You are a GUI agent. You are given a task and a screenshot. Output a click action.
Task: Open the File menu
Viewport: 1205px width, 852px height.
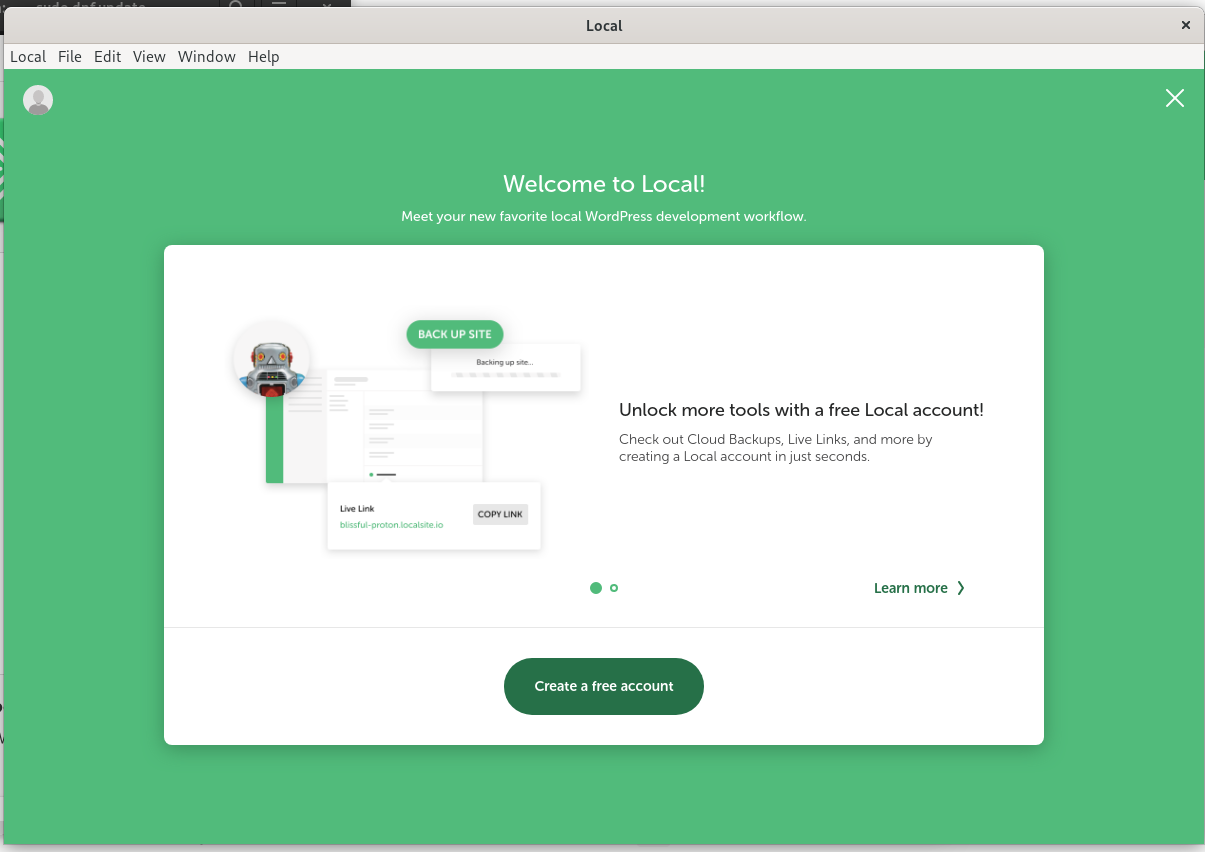coord(70,57)
